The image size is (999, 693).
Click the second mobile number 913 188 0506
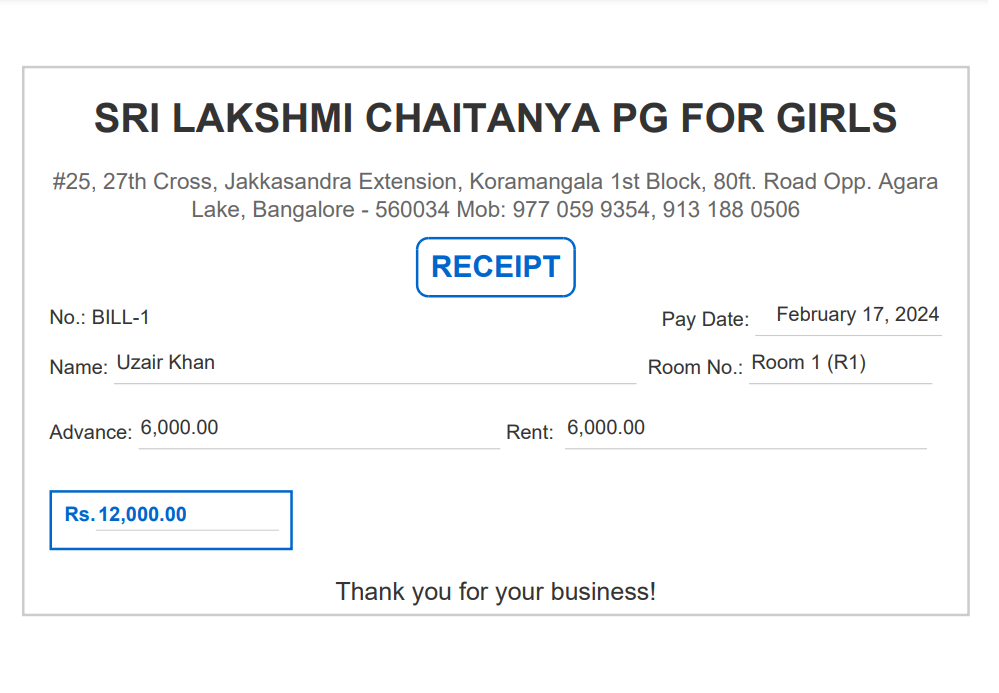pos(731,210)
